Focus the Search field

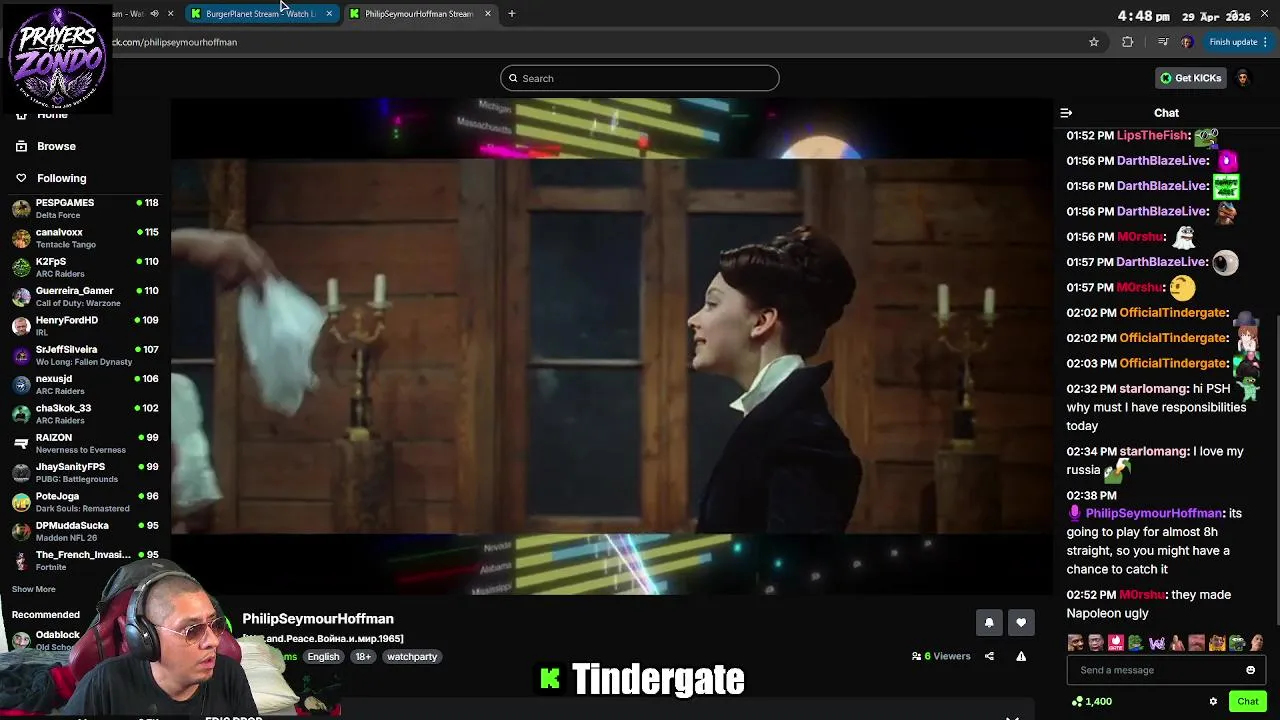[x=640, y=78]
